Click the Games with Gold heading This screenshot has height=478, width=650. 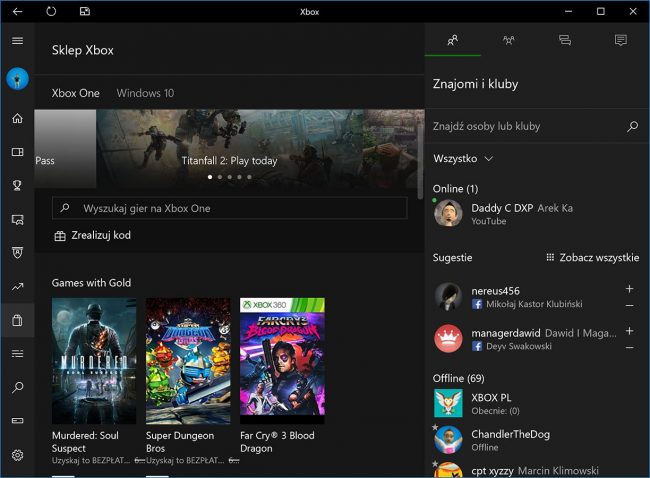pyautogui.click(x=91, y=283)
